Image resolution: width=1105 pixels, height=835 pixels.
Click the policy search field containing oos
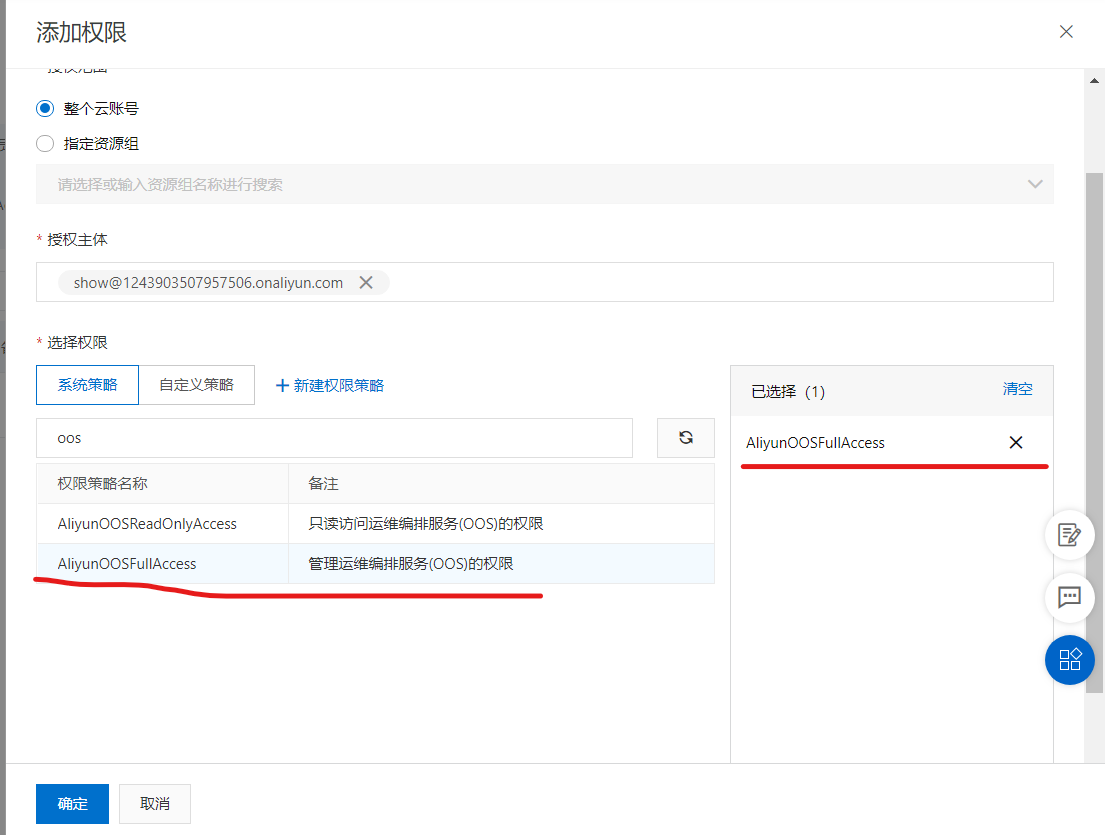click(x=334, y=438)
